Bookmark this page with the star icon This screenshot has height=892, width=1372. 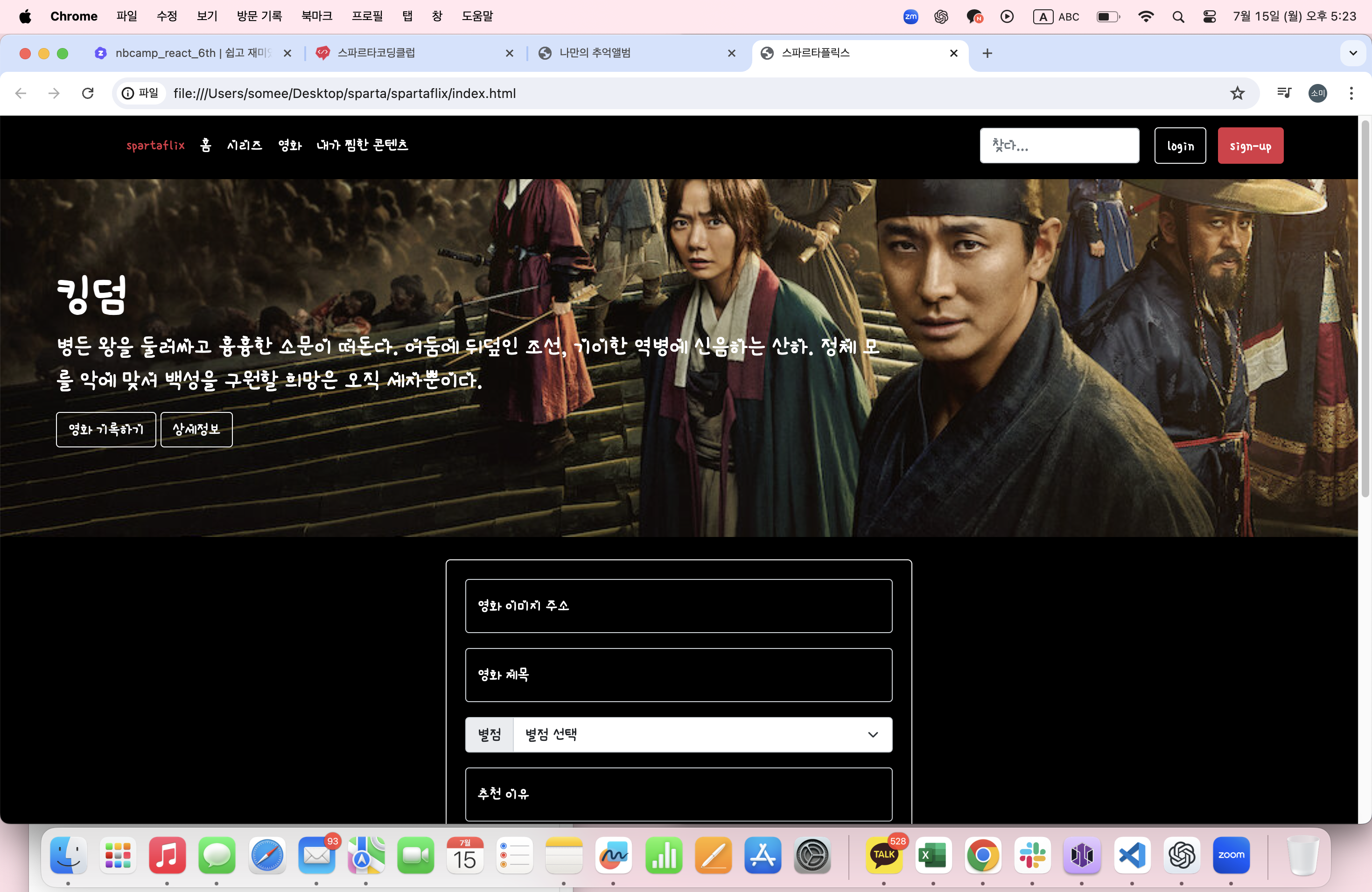pyautogui.click(x=1237, y=93)
